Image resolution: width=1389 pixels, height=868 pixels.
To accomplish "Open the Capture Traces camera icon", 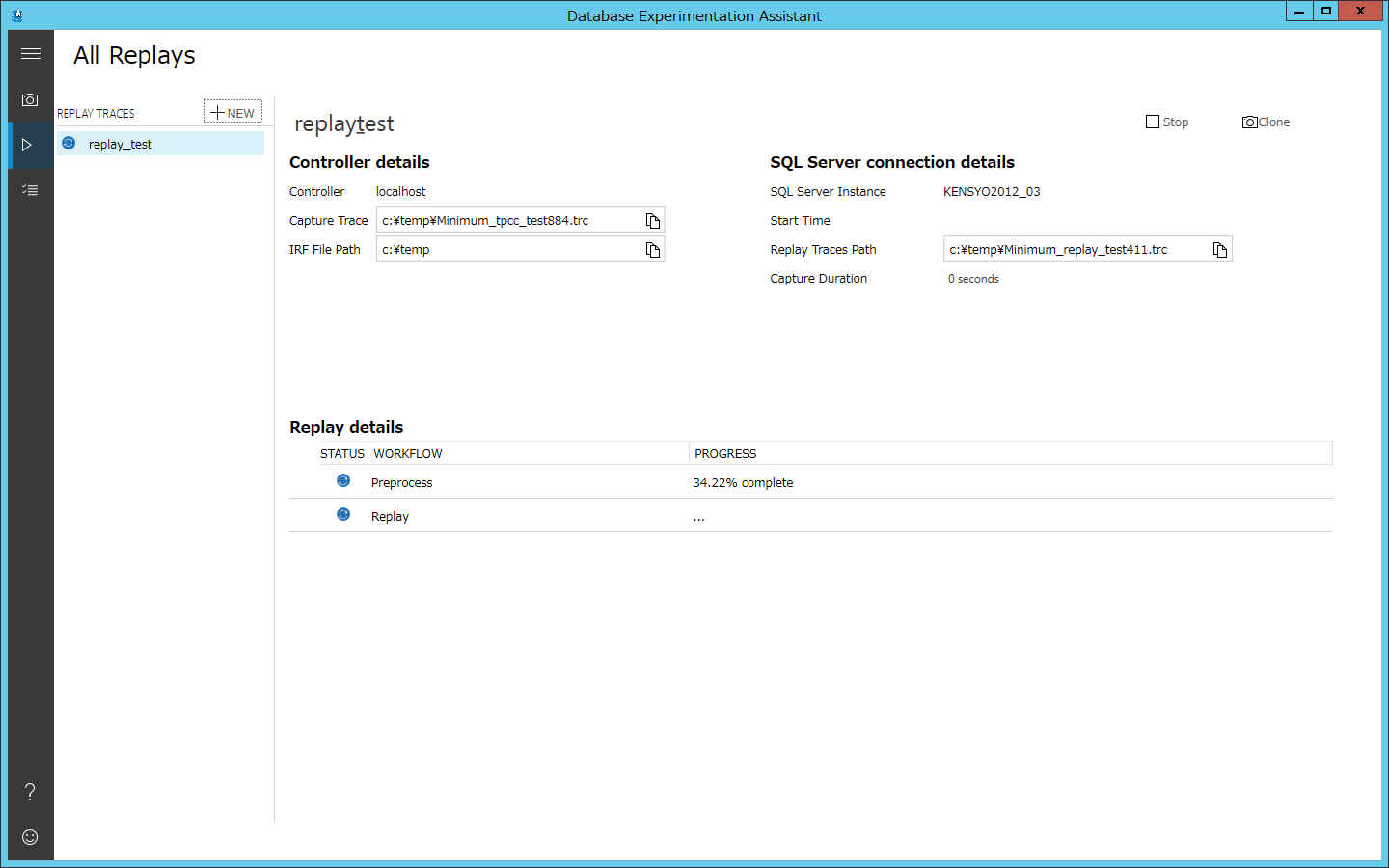I will [31, 99].
